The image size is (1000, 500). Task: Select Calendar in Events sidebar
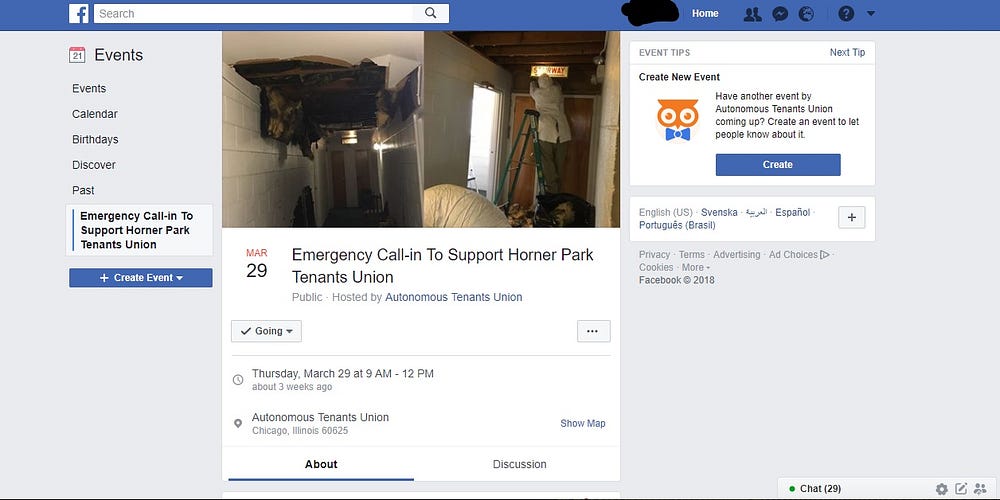point(95,114)
